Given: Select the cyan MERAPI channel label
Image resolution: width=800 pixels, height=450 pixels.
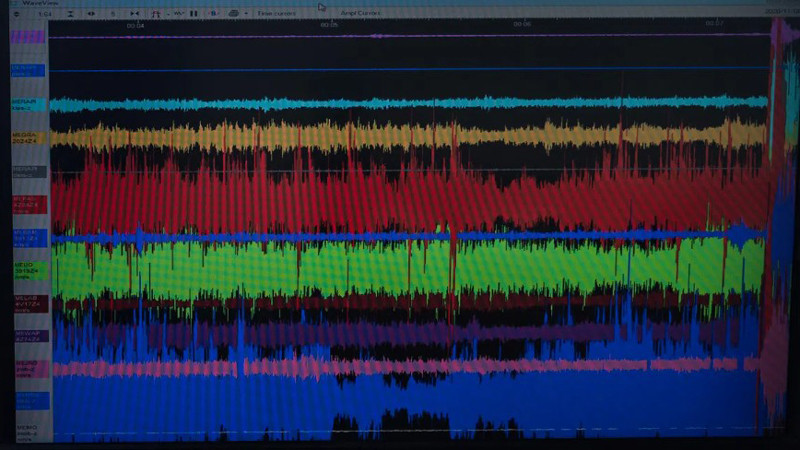Looking at the screenshot, I should [x=28, y=105].
